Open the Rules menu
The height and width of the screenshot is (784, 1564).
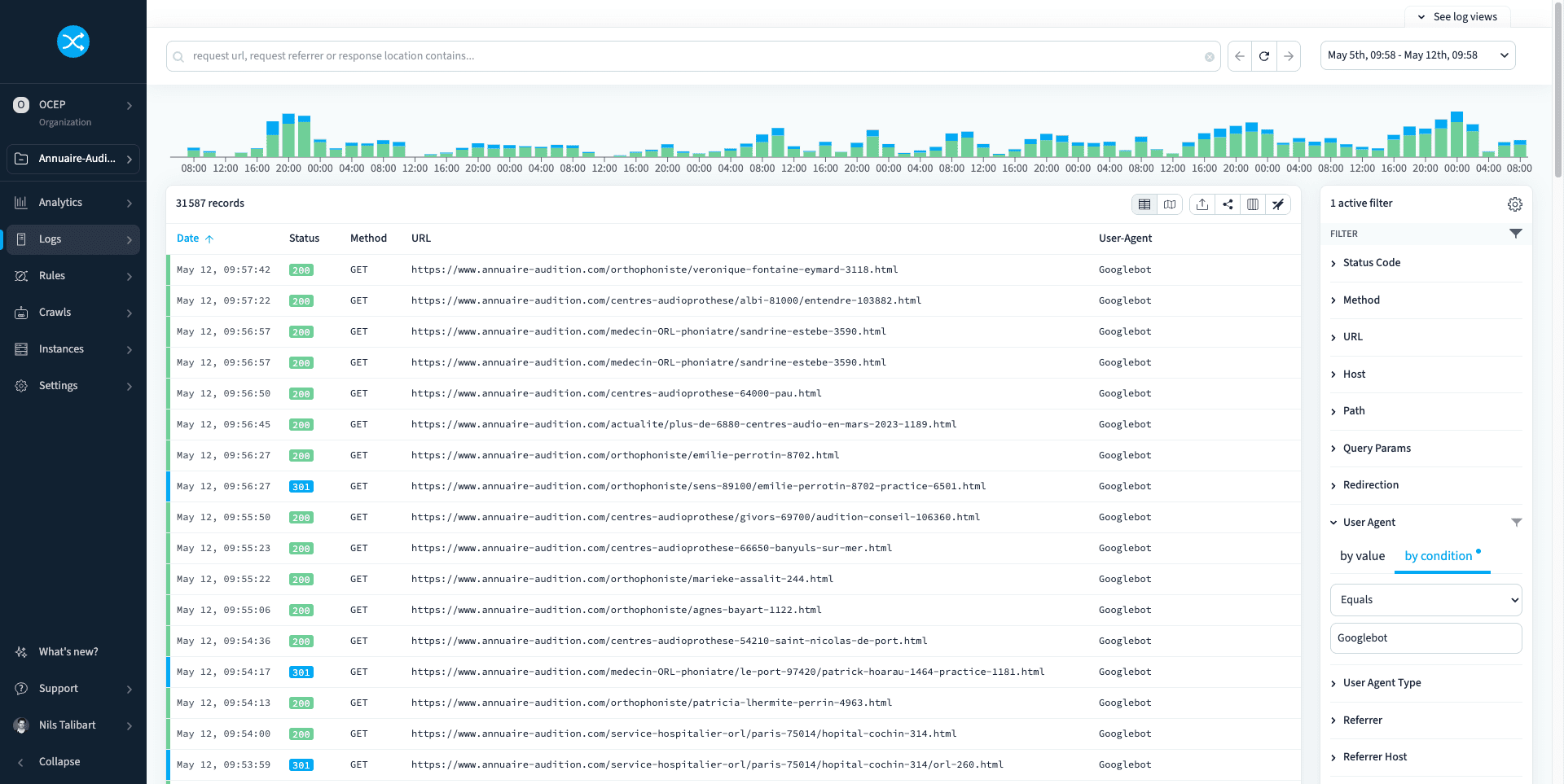[x=73, y=276]
